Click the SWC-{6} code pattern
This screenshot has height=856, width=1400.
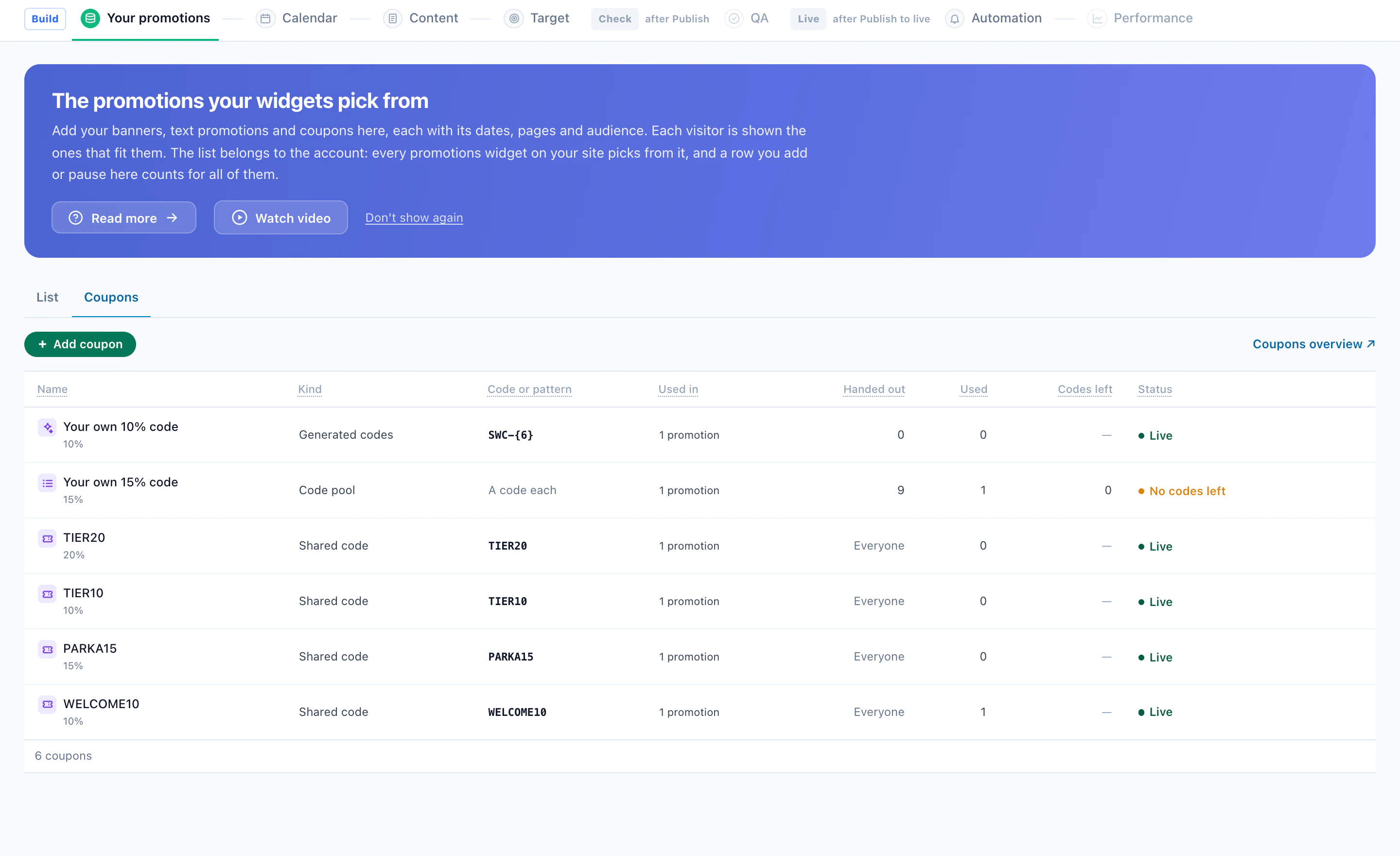click(x=511, y=435)
